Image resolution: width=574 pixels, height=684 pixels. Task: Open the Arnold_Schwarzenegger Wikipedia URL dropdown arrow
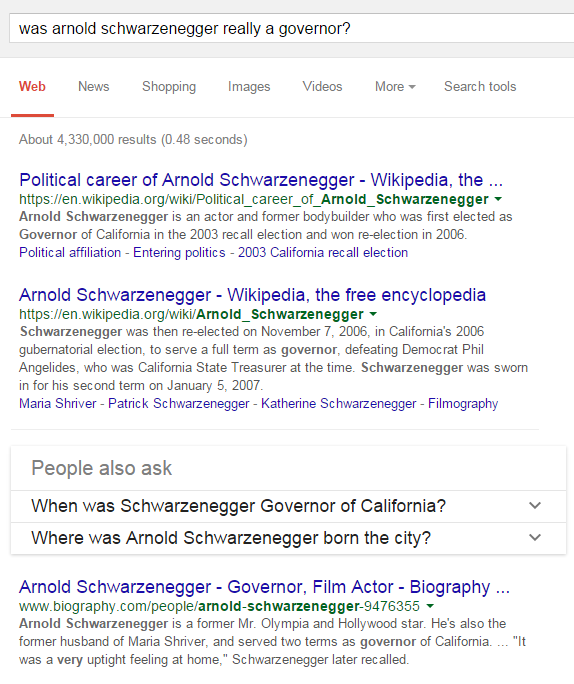(373, 314)
